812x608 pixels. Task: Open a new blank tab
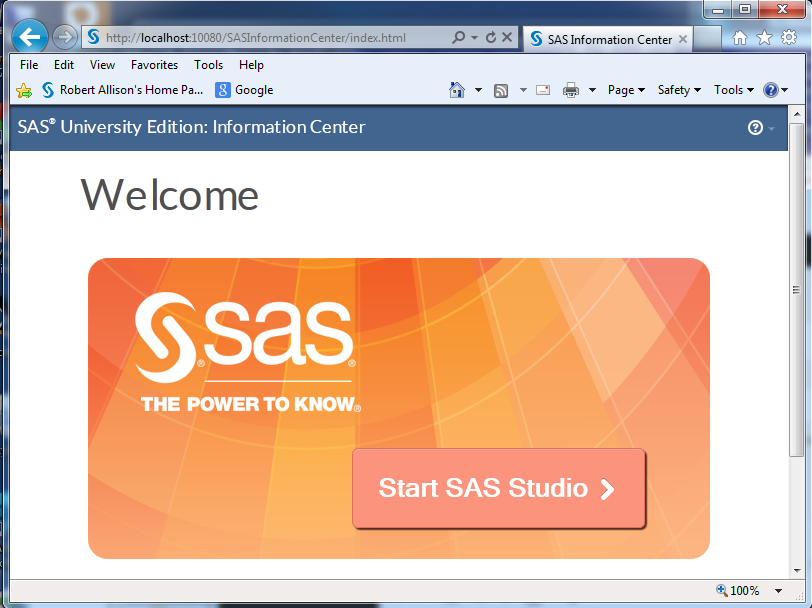coord(707,39)
